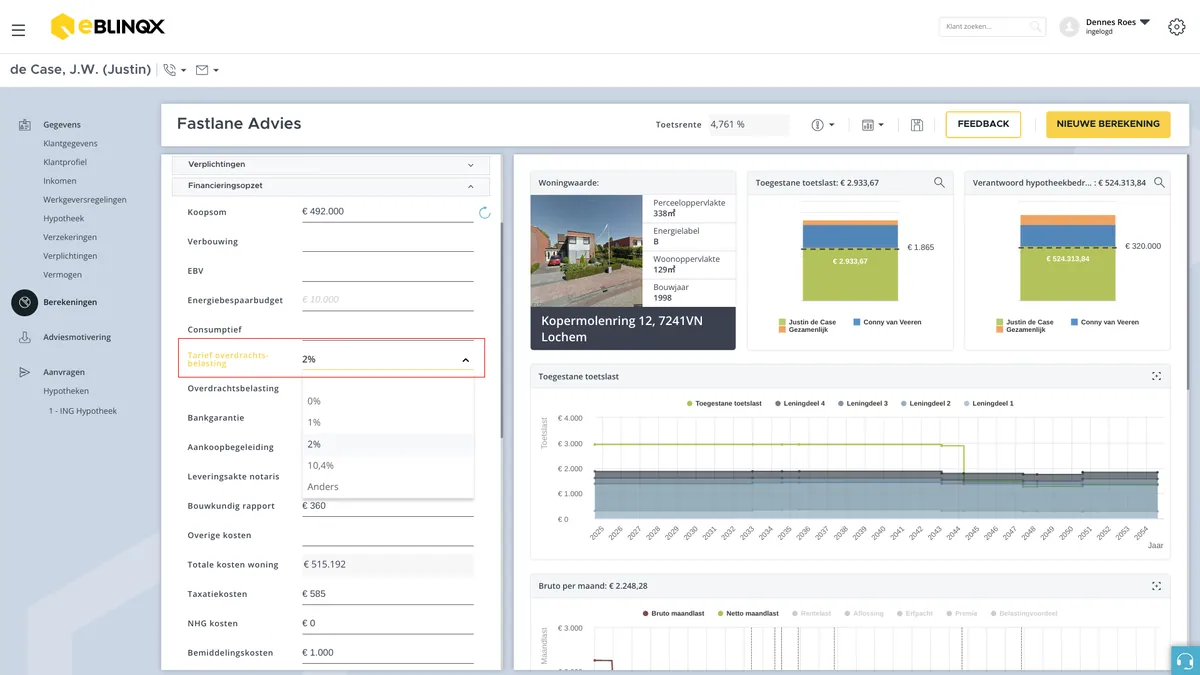
Task: Click the phone contact icon beside client name
Action: [175, 70]
